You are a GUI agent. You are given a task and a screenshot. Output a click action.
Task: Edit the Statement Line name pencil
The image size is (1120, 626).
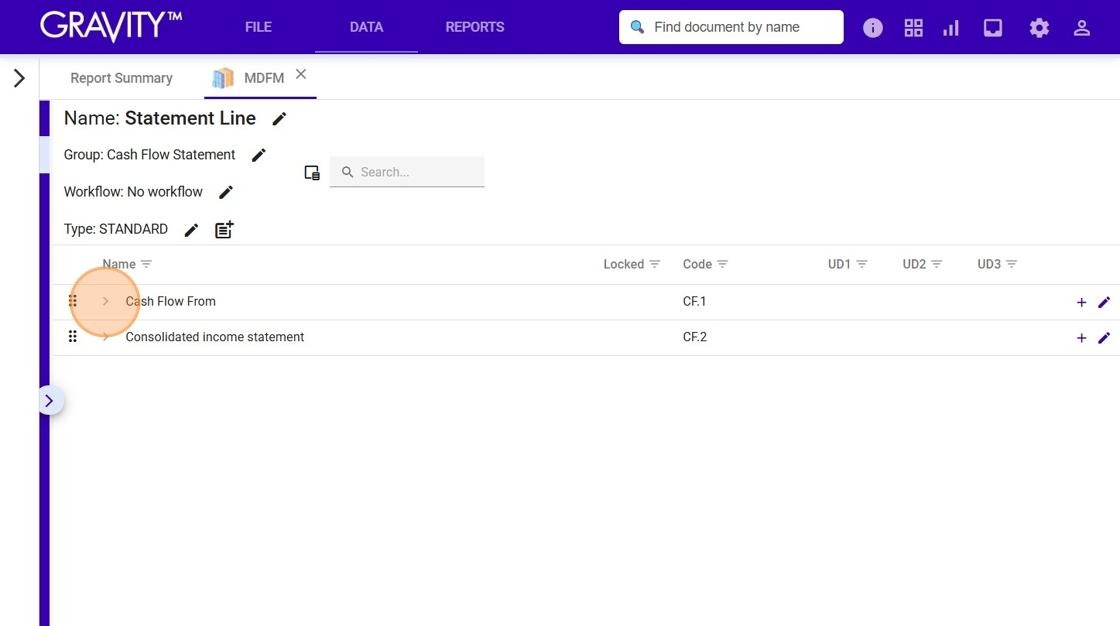pos(279,119)
